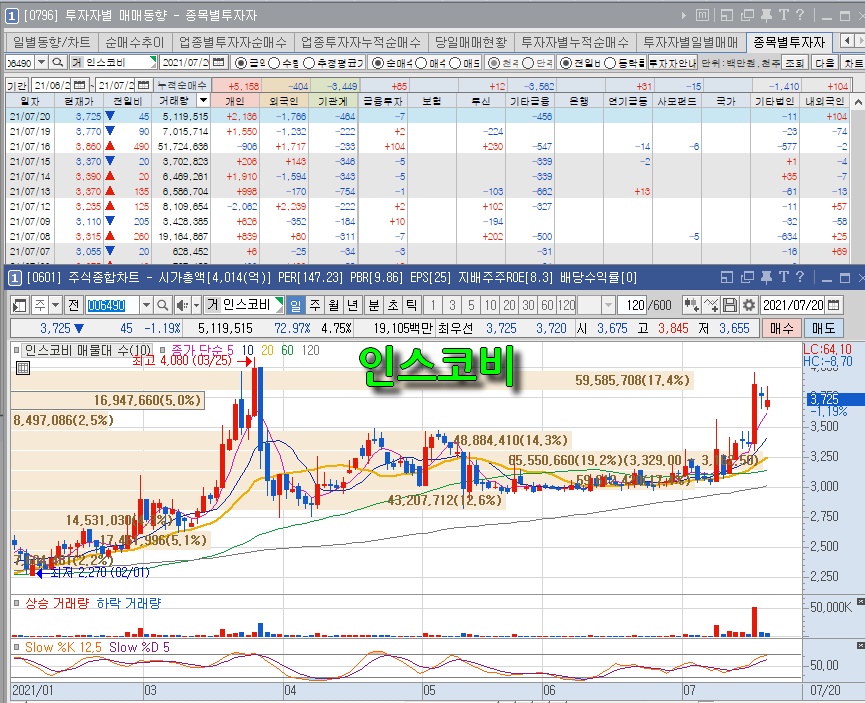Click the layout icon in window 0796 title bar
This screenshot has width=865, height=703.
coord(727,15)
